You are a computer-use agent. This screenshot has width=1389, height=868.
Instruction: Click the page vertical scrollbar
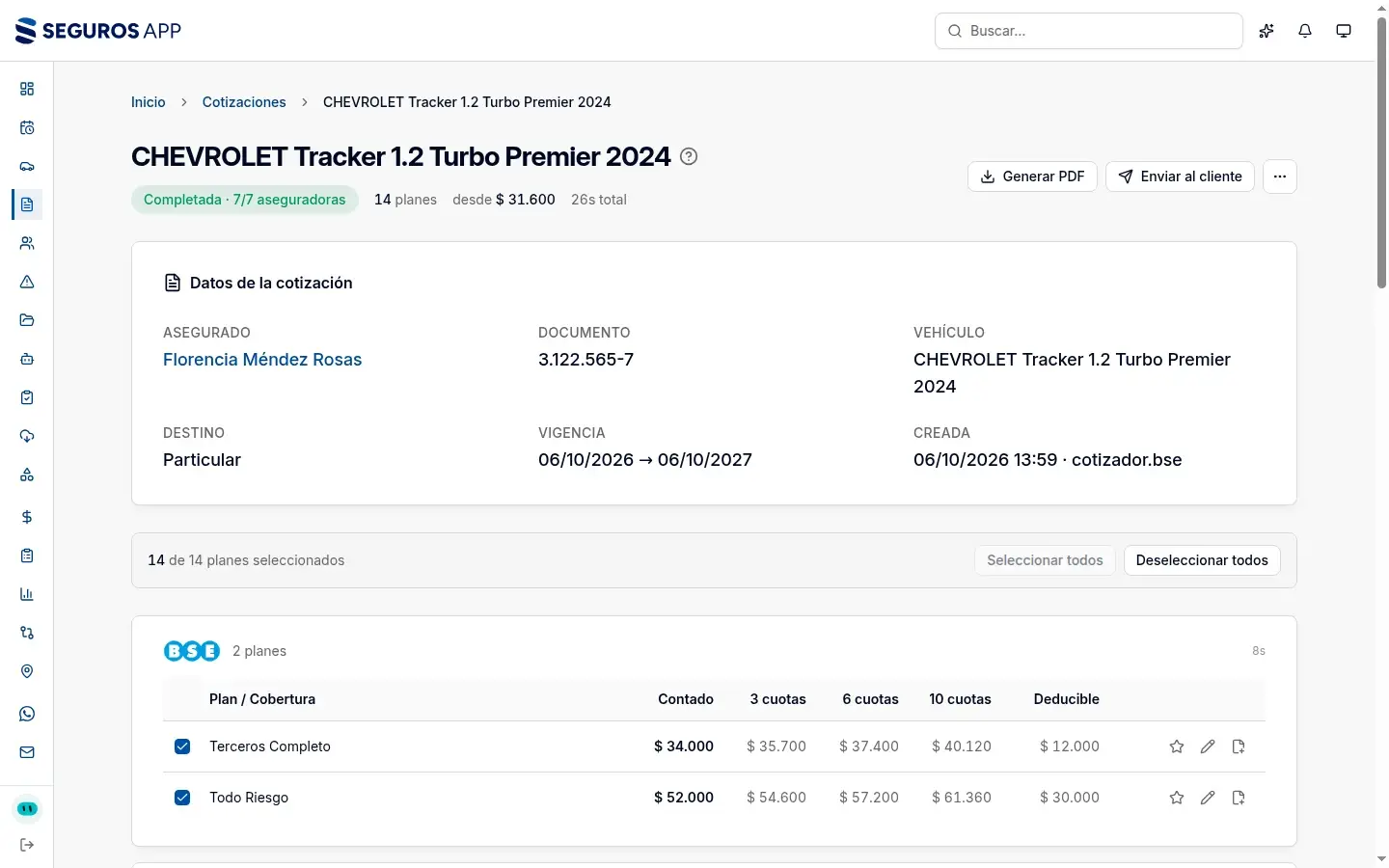(x=1381, y=154)
